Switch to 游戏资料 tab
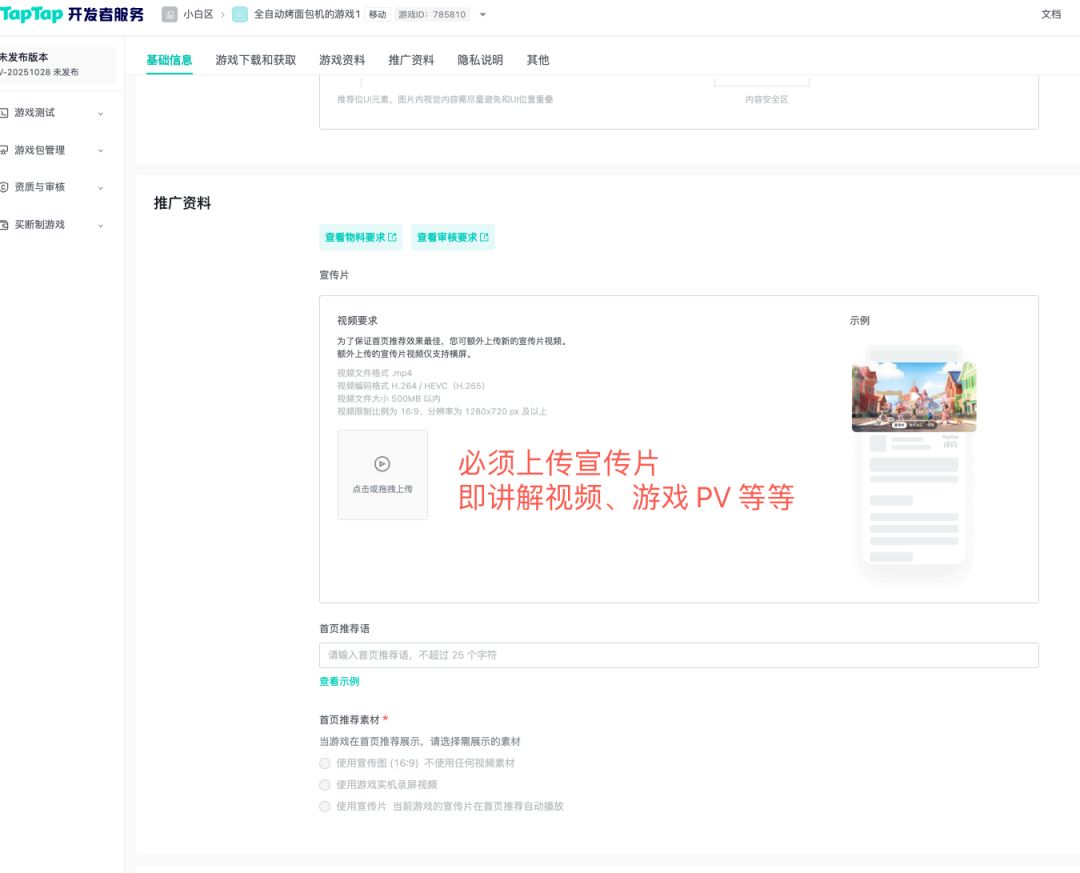The image size is (1080, 873). [x=342, y=60]
